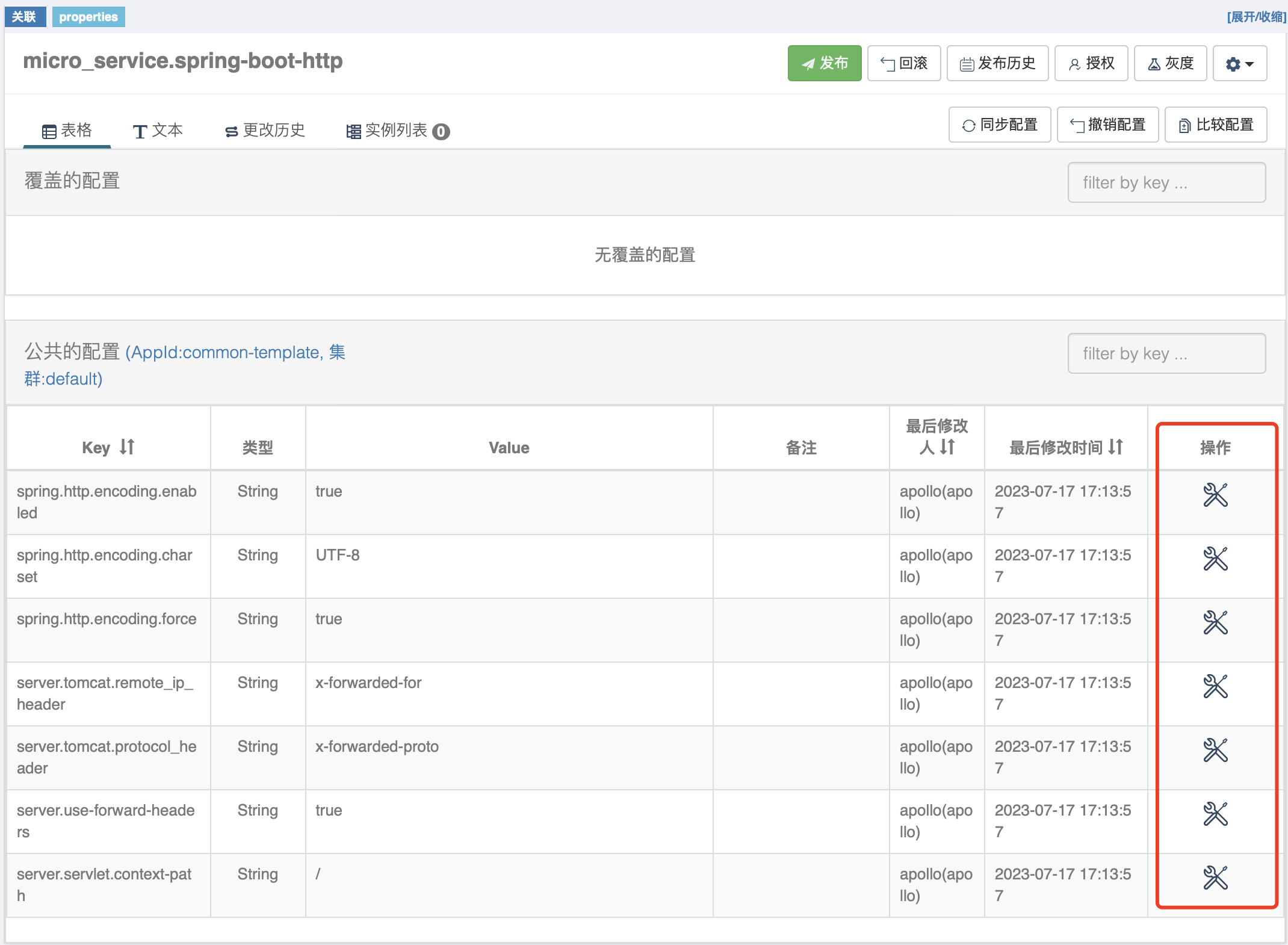The image size is (1288, 945).
Task: Click the tools icon for server.use-forward-headers row
Action: point(1215,814)
